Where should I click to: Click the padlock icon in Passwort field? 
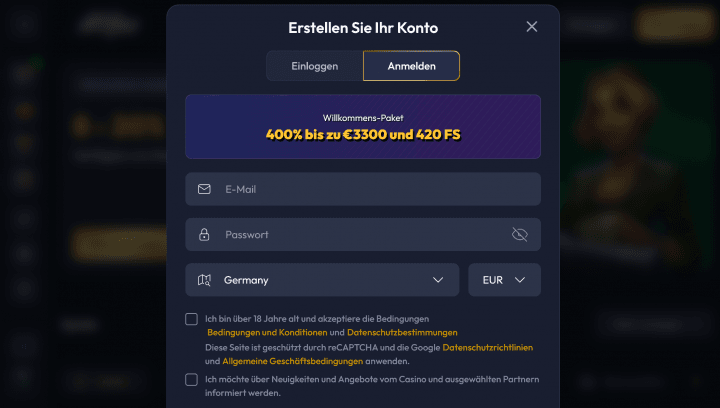tap(204, 235)
